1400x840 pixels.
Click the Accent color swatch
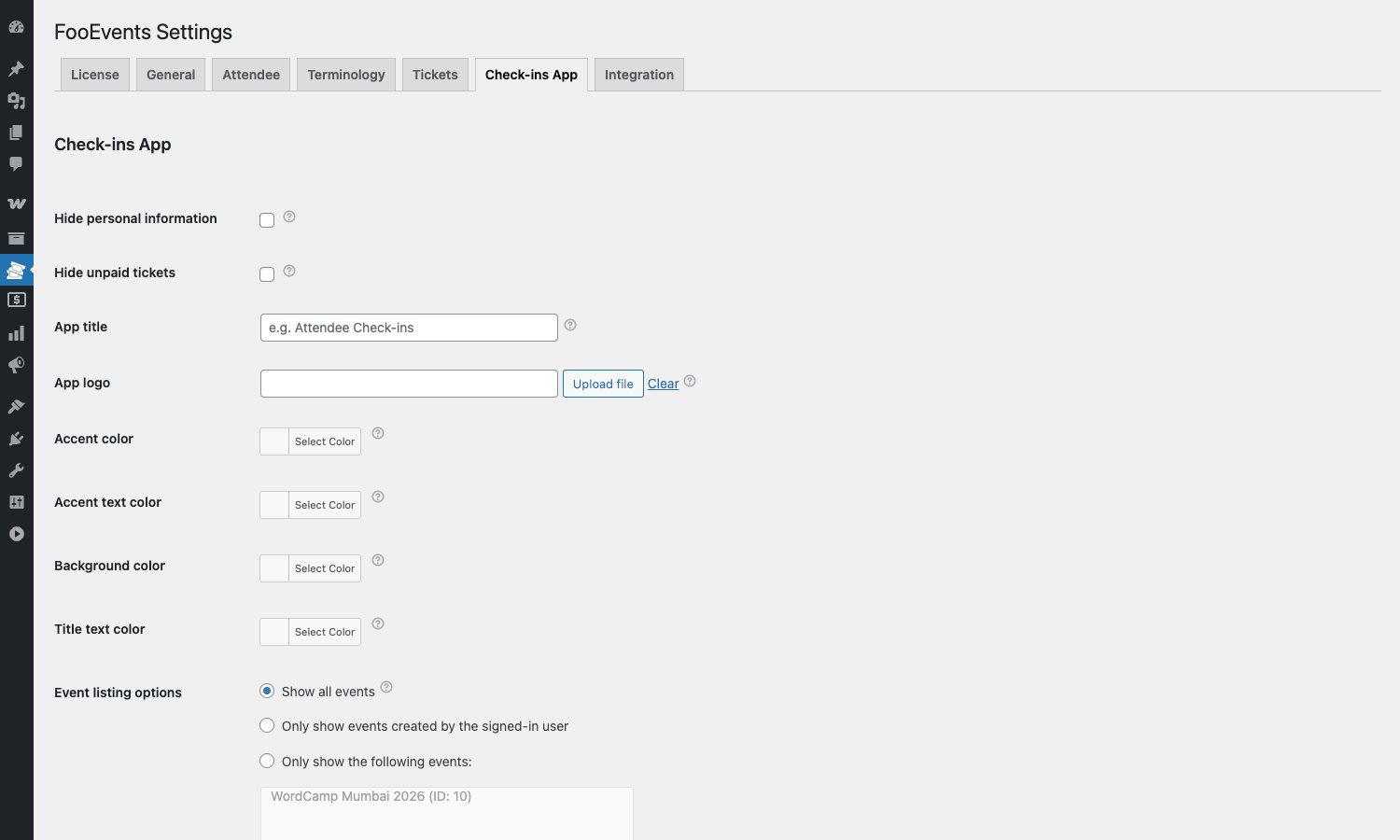click(274, 441)
